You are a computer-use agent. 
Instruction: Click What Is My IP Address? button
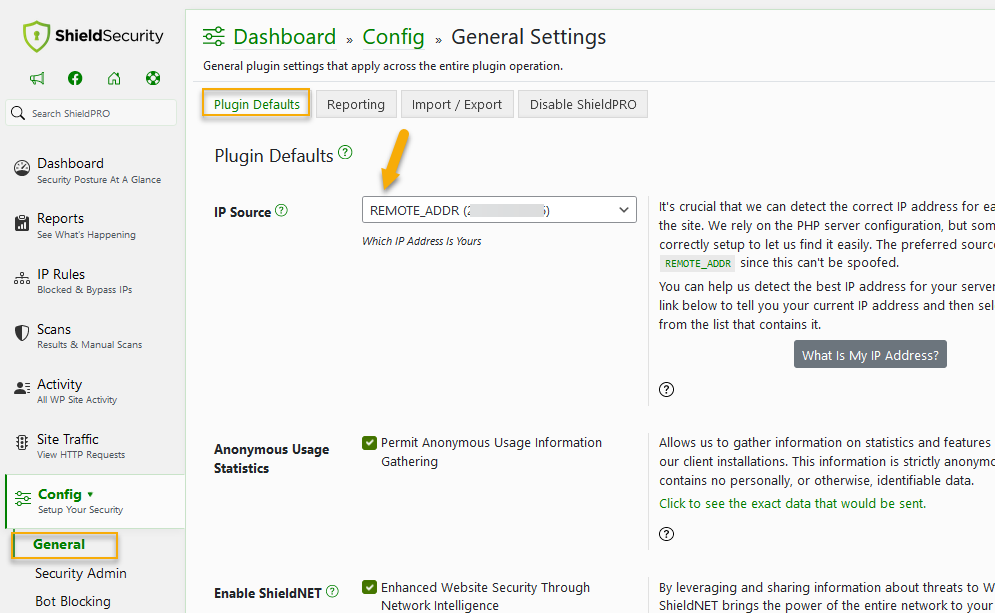870,355
